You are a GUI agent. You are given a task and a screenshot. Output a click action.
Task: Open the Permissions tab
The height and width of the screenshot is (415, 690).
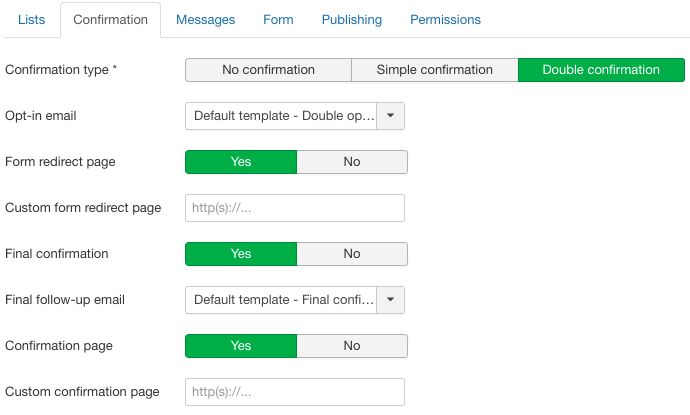(x=445, y=19)
